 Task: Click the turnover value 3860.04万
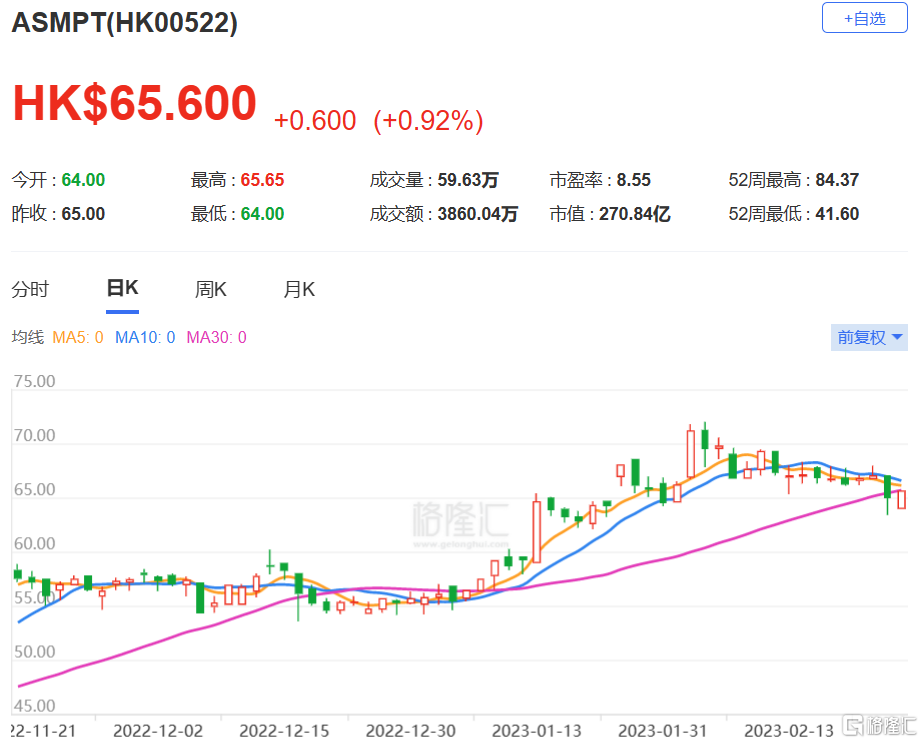click(x=477, y=214)
